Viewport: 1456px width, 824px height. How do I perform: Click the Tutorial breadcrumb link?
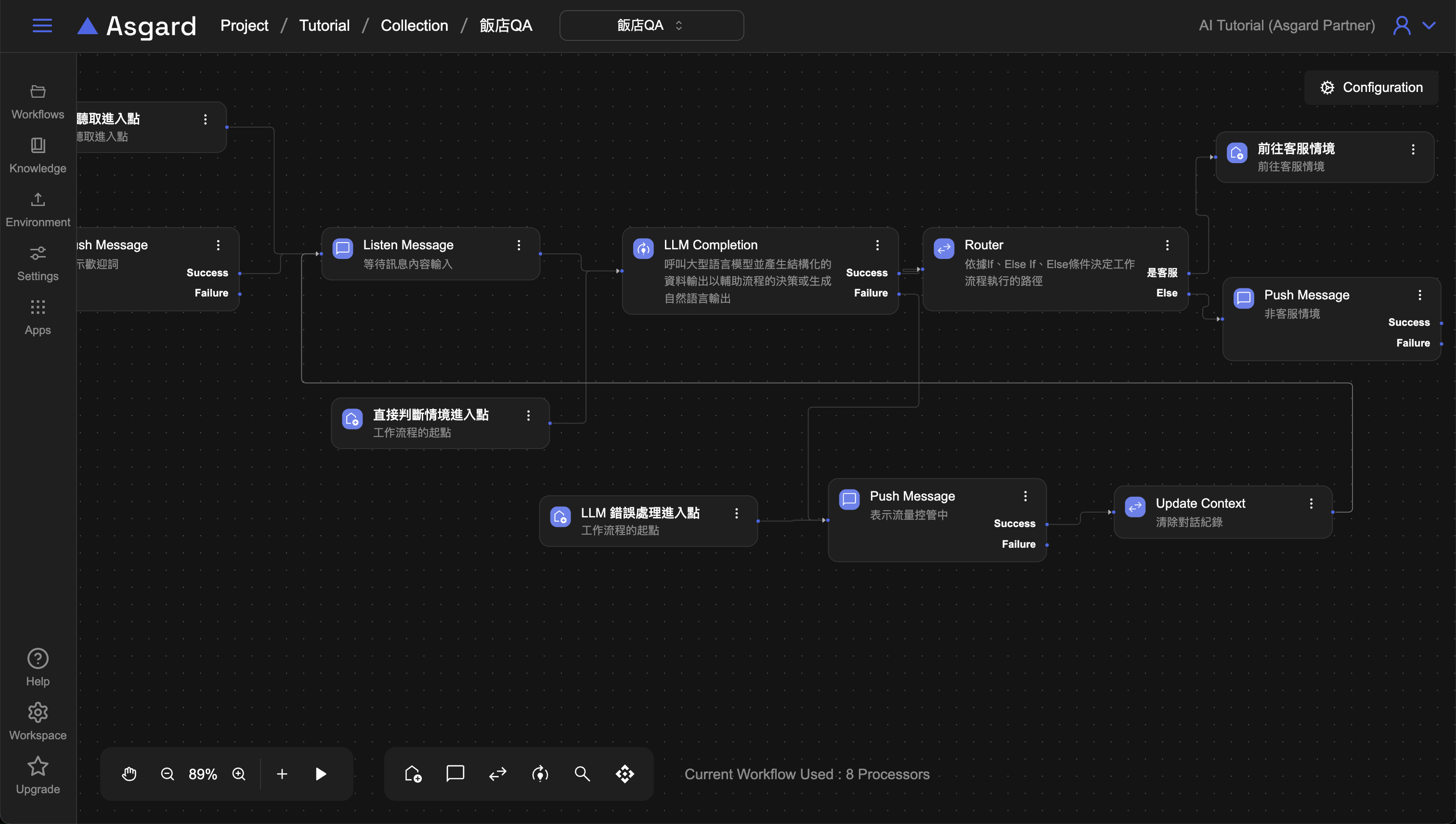pos(324,26)
